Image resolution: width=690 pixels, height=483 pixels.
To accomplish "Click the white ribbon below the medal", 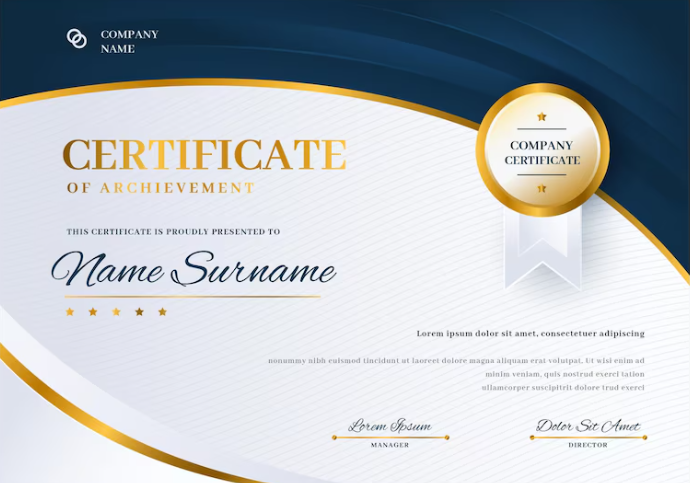I will (x=542, y=249).
